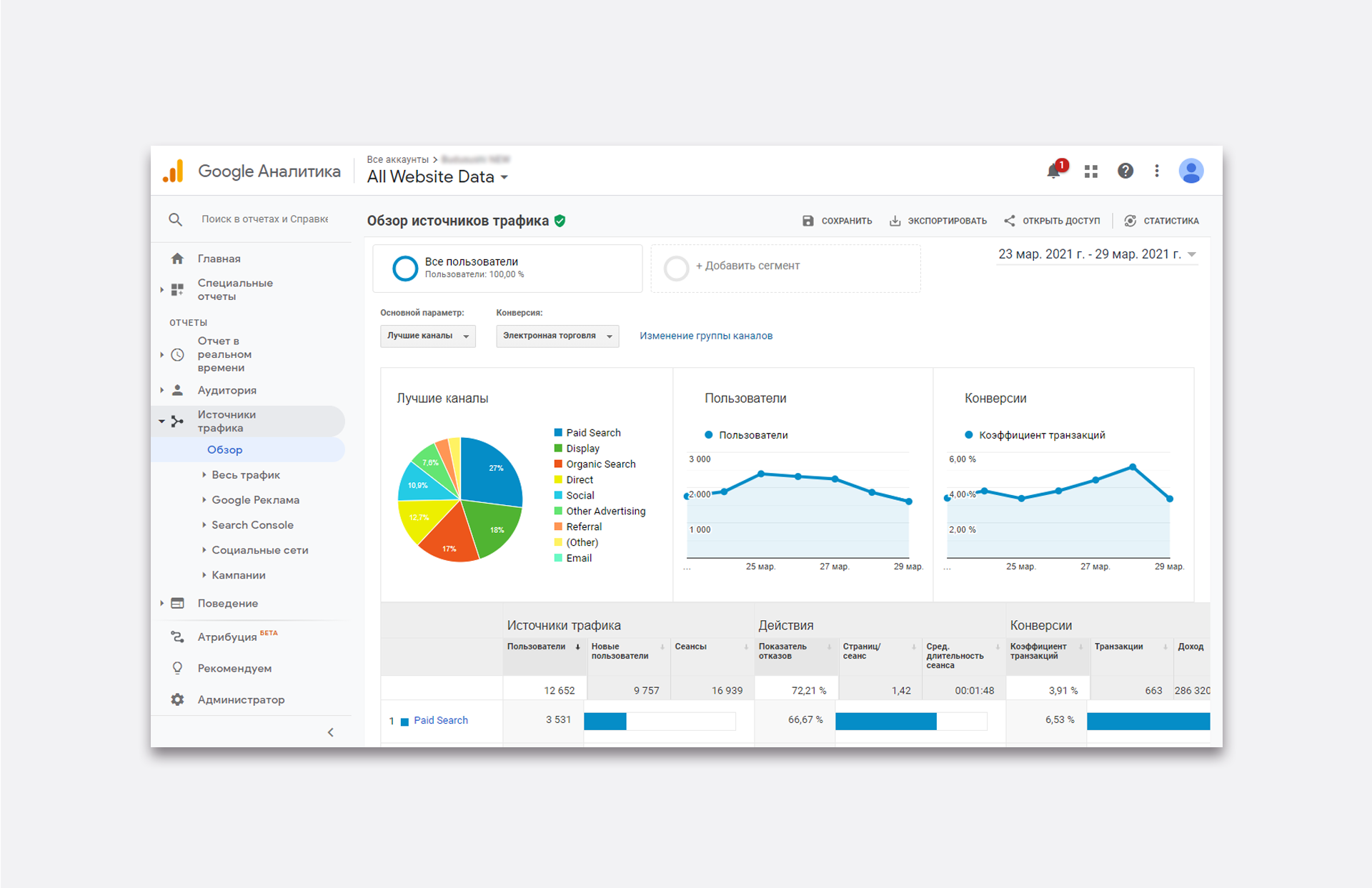Open the Поведение reports section
This screenshot has height=888, width=1372.
(x=227, y=604)
